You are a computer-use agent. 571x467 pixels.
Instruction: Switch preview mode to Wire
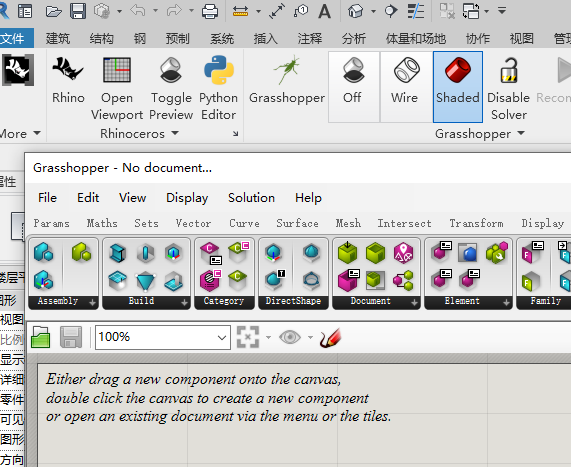(x=406, y=87)
